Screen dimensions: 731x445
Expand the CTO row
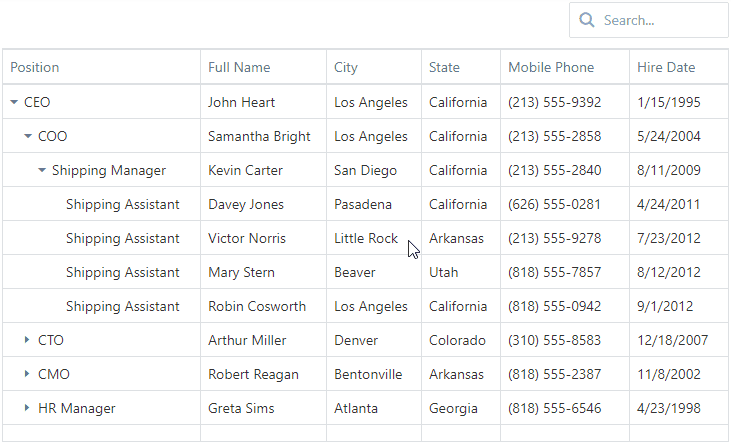tap(28, 340)
